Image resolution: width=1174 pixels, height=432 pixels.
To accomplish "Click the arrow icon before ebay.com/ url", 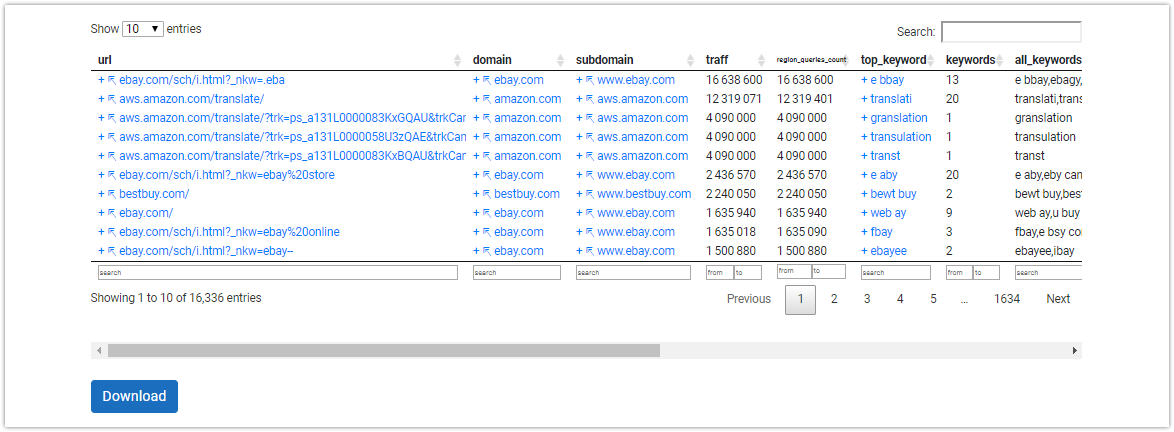I will [x=112, y=213].
